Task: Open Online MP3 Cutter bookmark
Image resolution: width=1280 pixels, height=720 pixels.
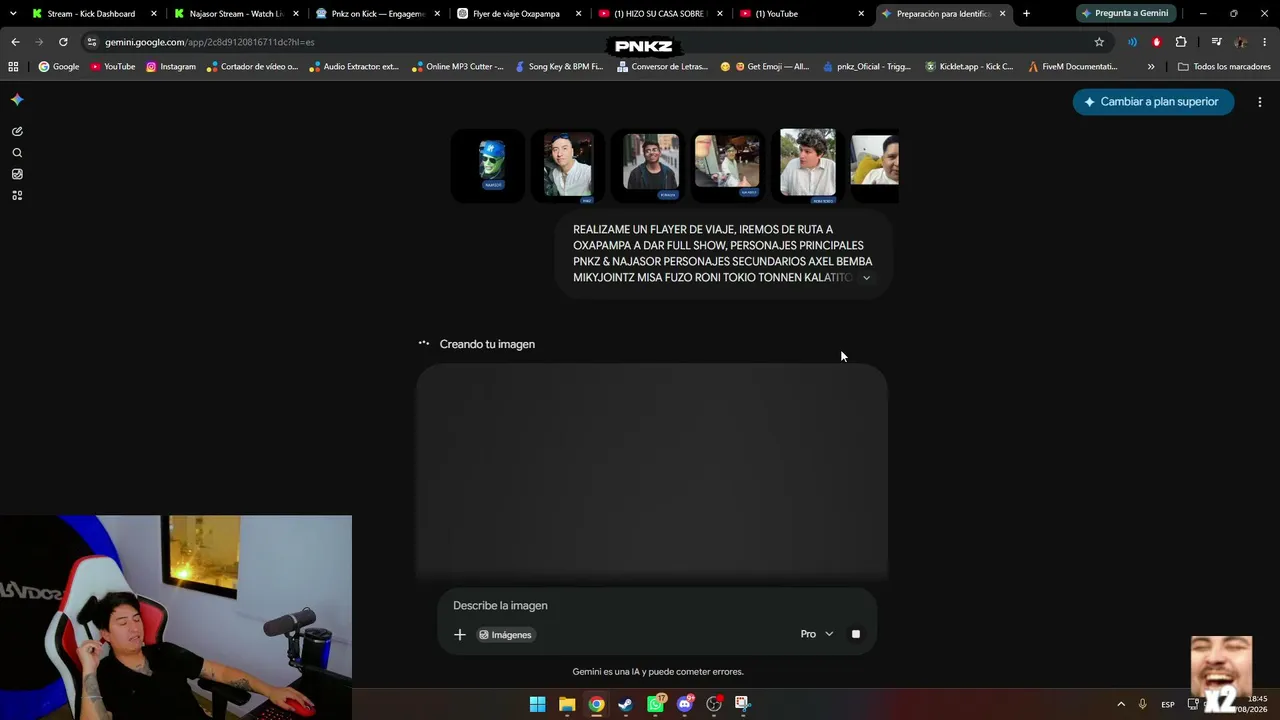Action: [x=458, y=67]
